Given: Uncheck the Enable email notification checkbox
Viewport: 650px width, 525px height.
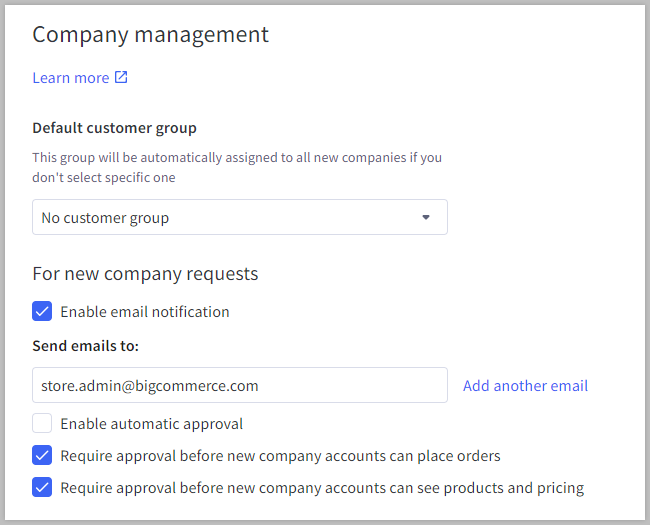Looking at the screenshot, I should (x=42, y=311).
